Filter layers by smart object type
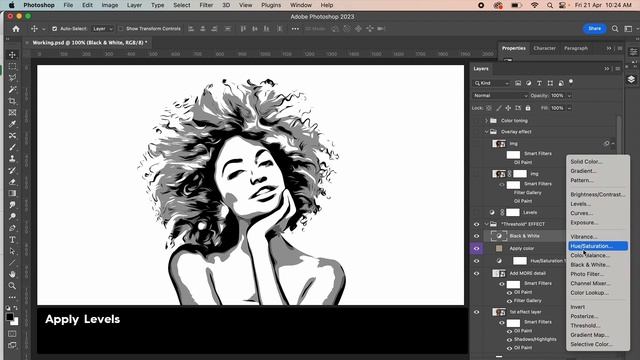 tap(561, 83)
